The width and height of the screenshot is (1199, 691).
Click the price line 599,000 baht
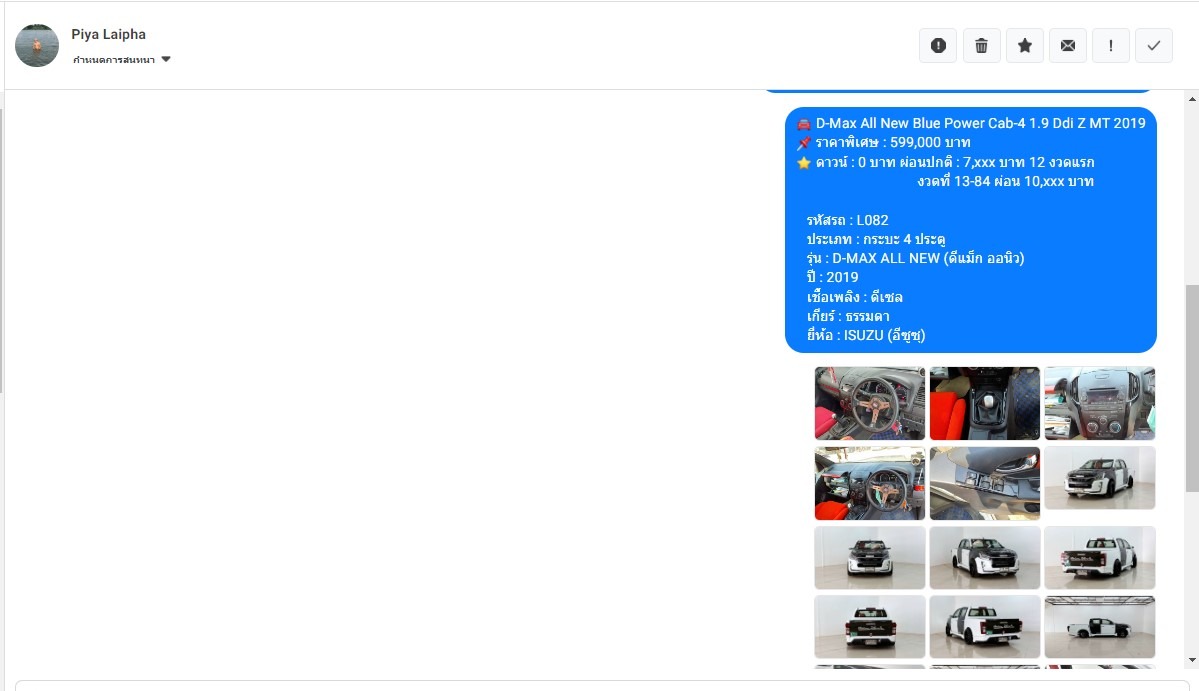coord(892,142)
